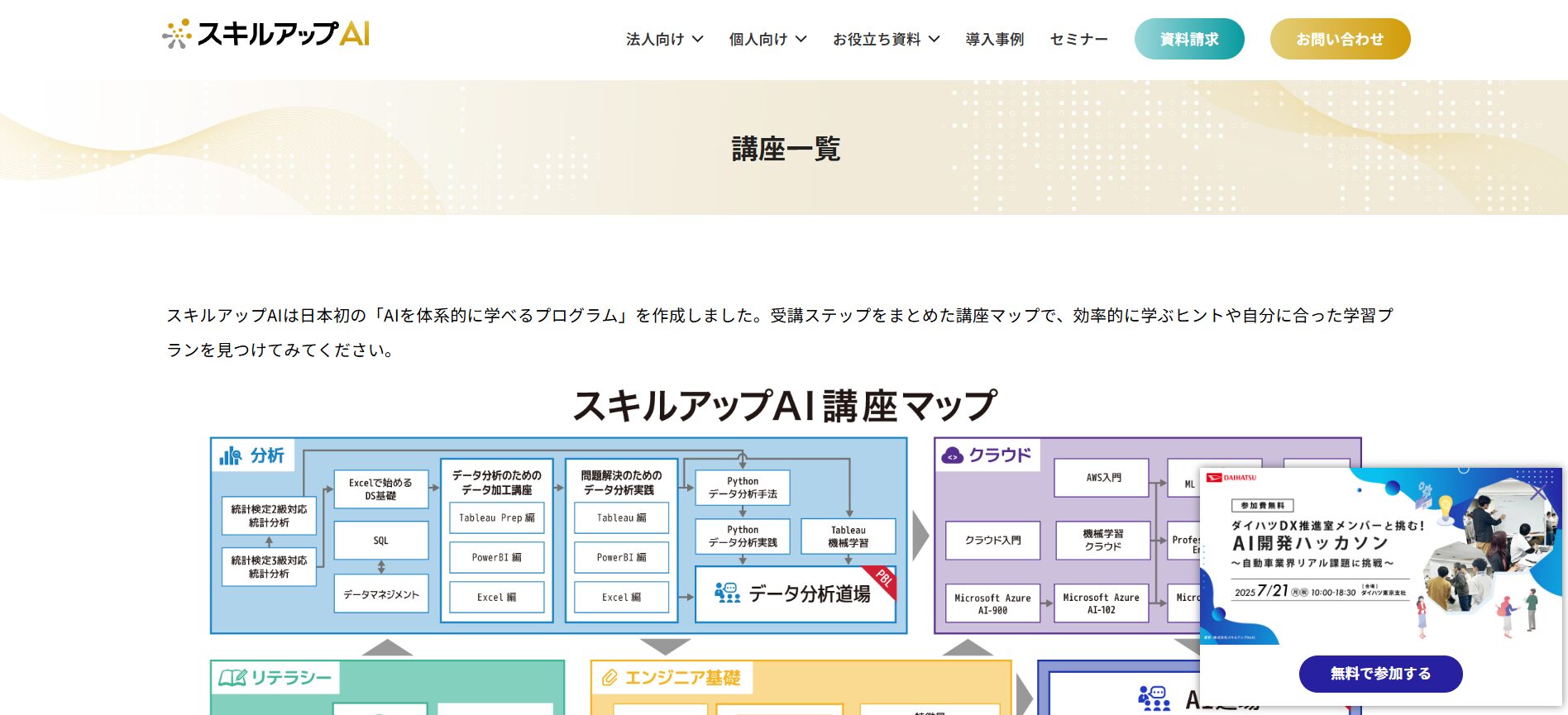Screen dimensions: 1568x715
Task: Click the クラウド cloud icon
Action: (953, 455)
